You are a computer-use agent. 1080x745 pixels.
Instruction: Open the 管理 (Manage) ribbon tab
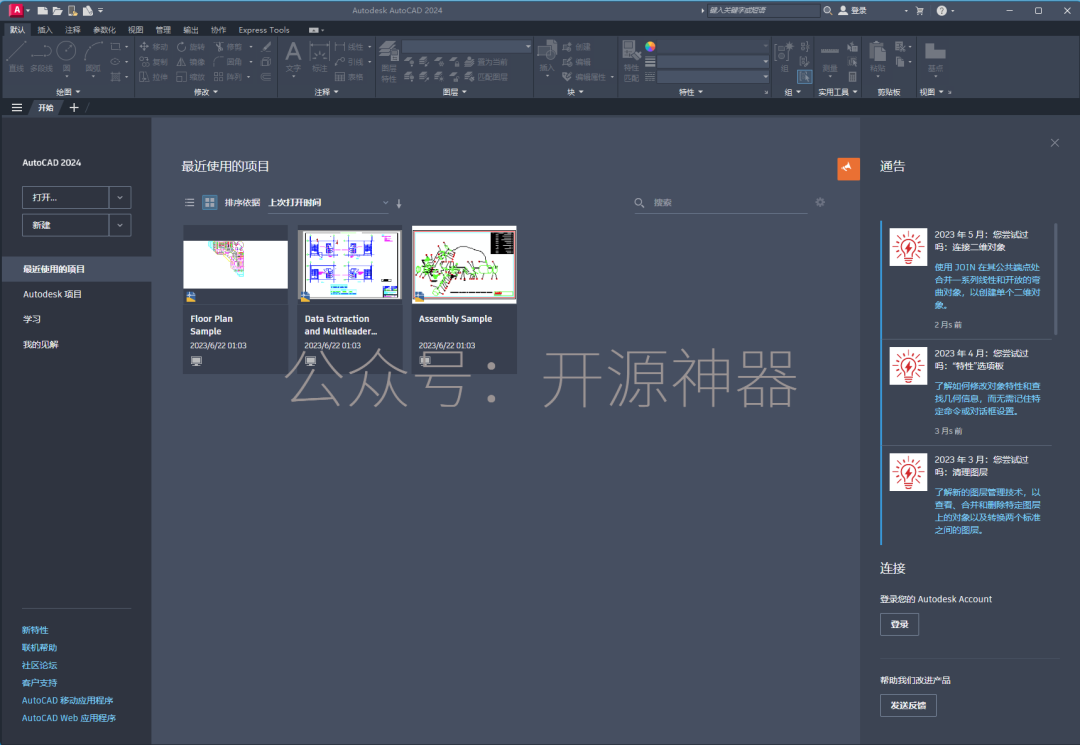tap(163, 30)
